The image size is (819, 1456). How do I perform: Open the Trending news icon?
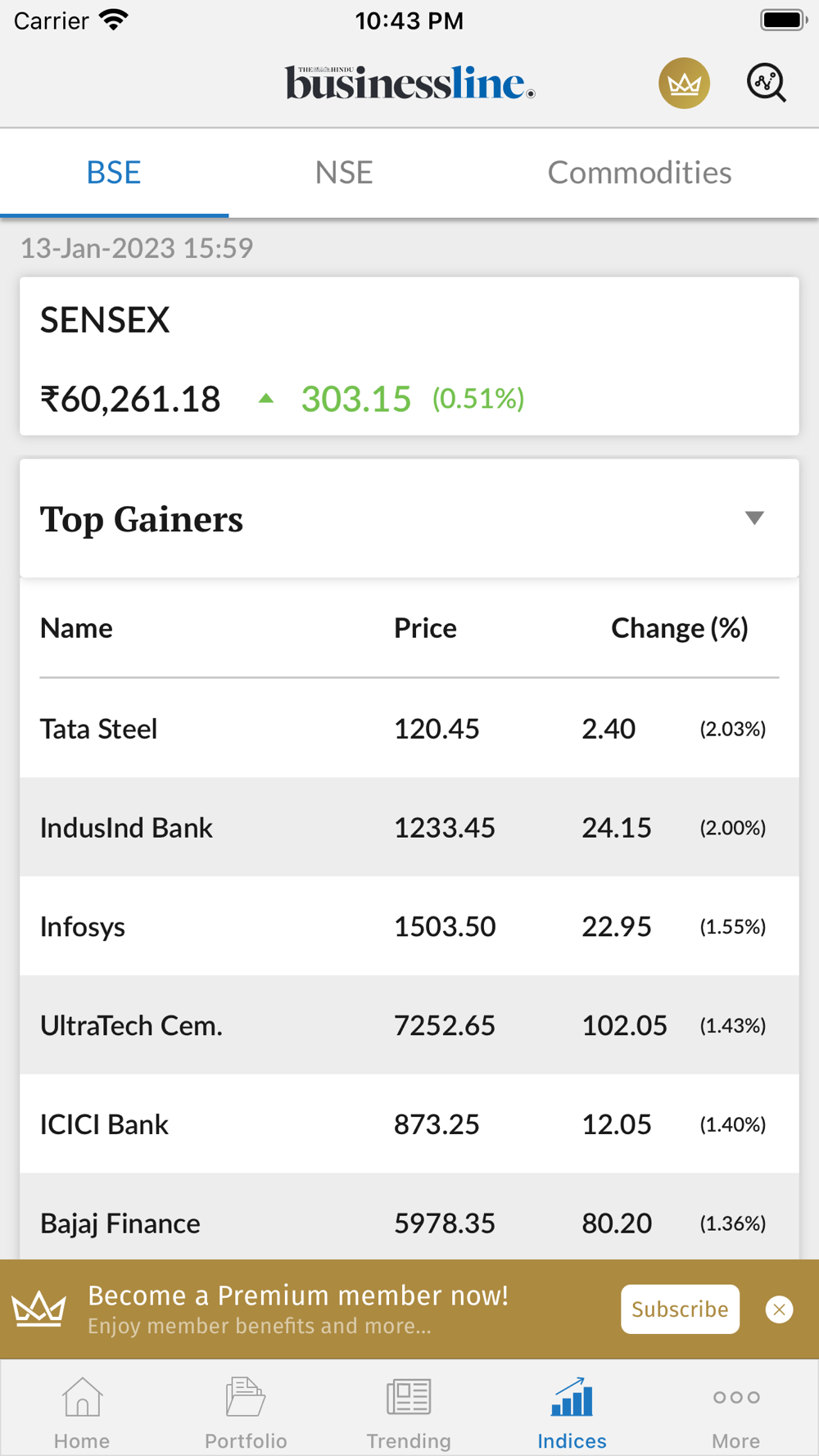click(409, 1397)
